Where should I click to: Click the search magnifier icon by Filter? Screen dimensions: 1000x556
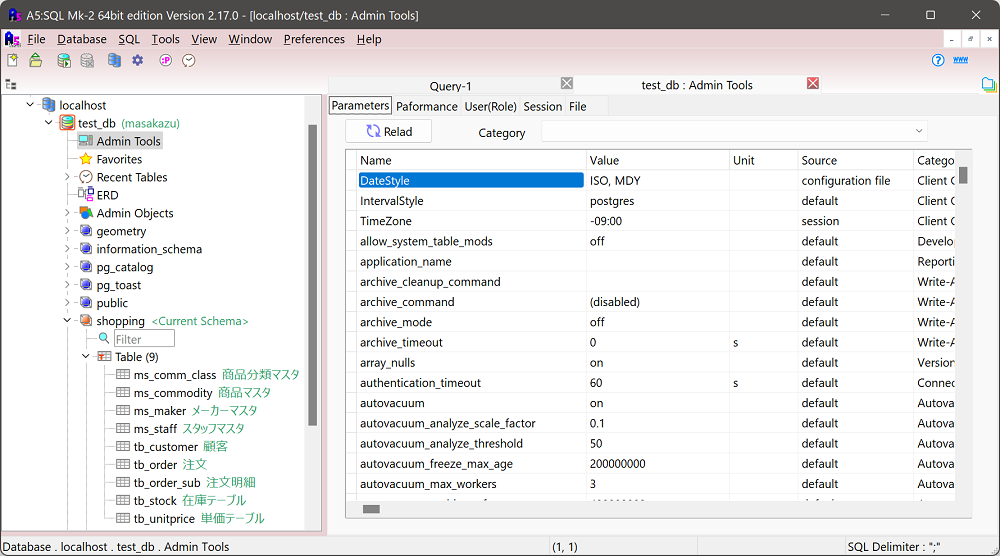(104, 338)
